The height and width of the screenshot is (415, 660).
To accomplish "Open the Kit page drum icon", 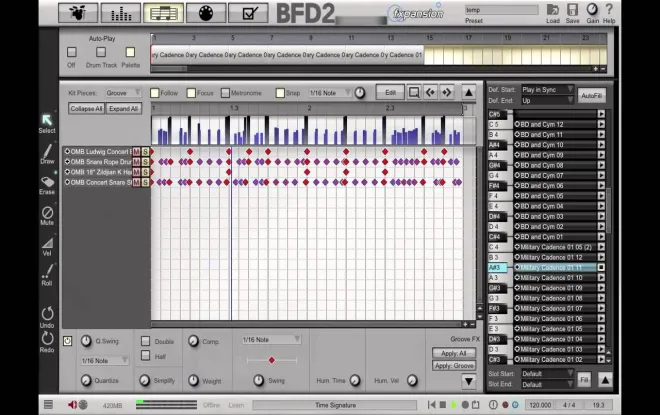I will (x=78, y=13).
